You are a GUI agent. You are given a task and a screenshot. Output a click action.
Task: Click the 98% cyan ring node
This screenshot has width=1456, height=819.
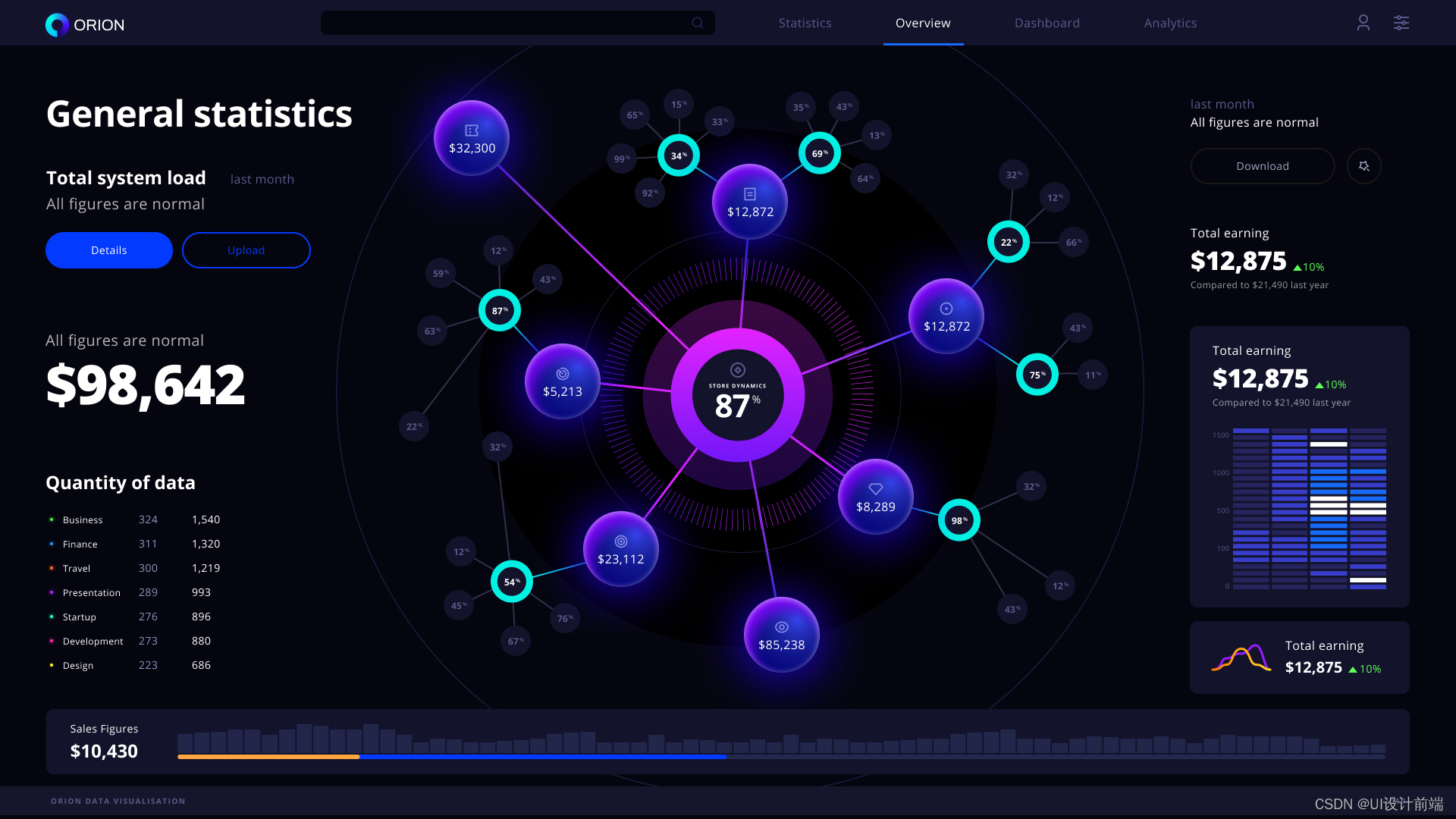(x=959, y=520)
